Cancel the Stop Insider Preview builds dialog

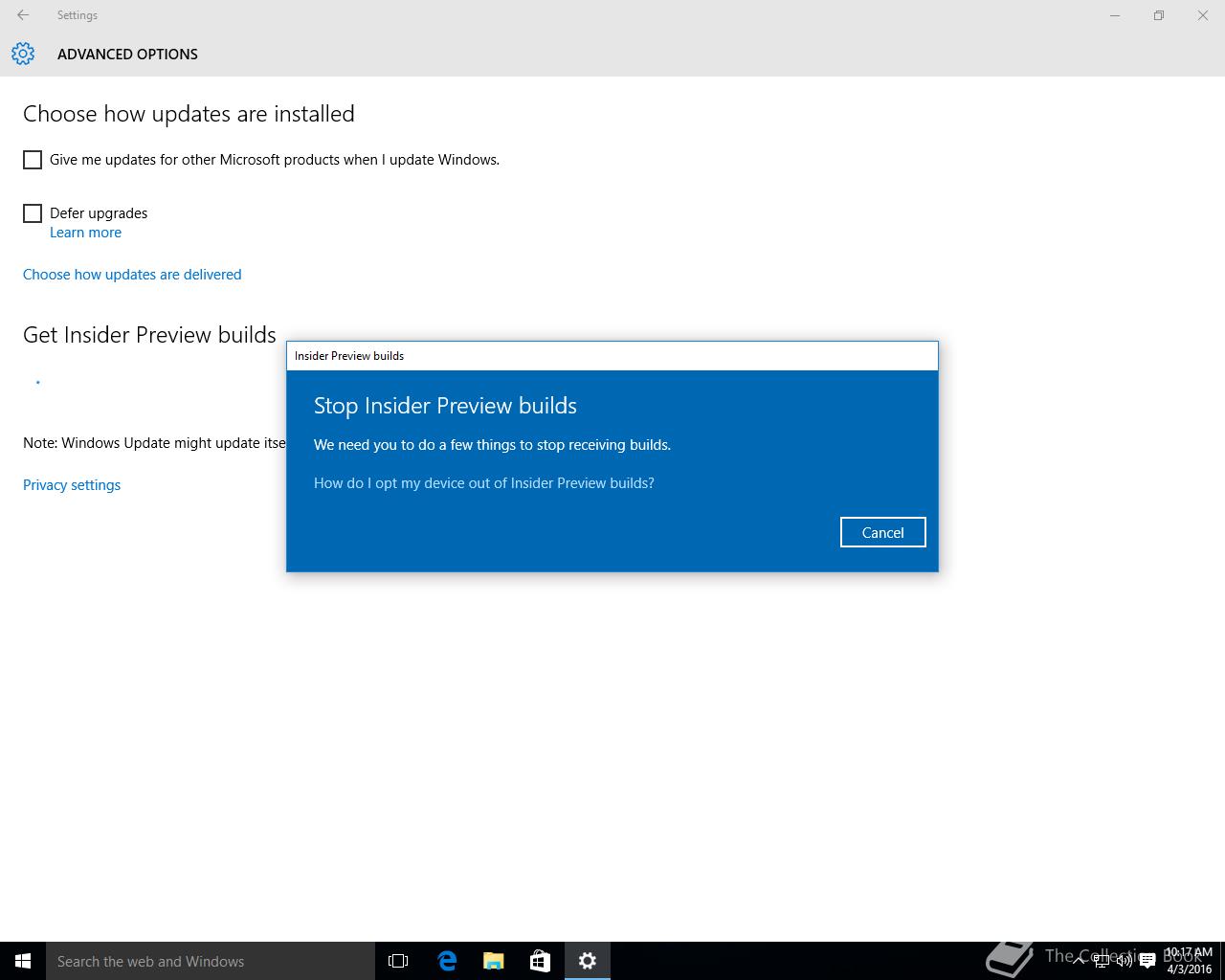[x=882, y=532]
